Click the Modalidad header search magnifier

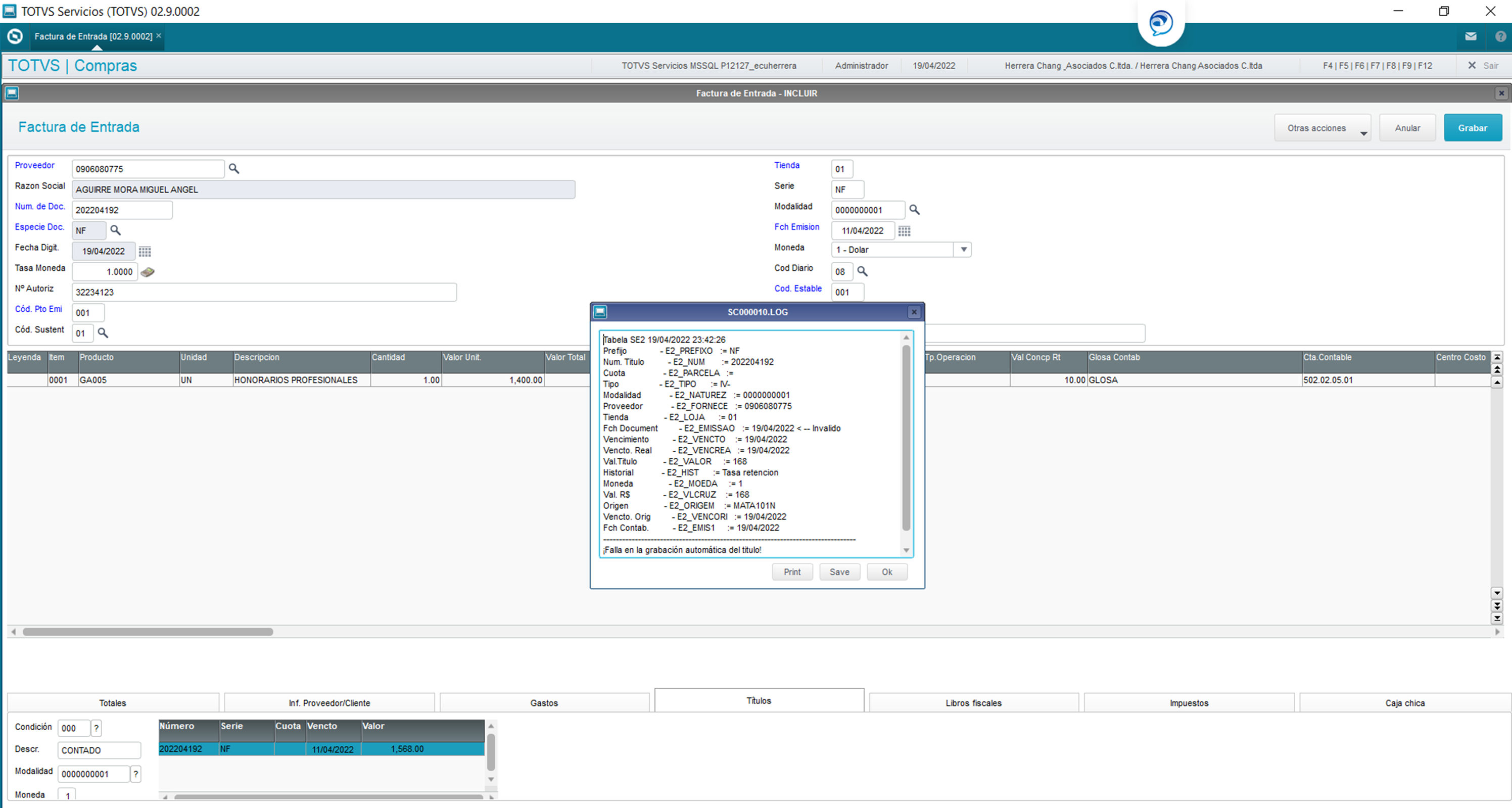[x=915, y=210]
